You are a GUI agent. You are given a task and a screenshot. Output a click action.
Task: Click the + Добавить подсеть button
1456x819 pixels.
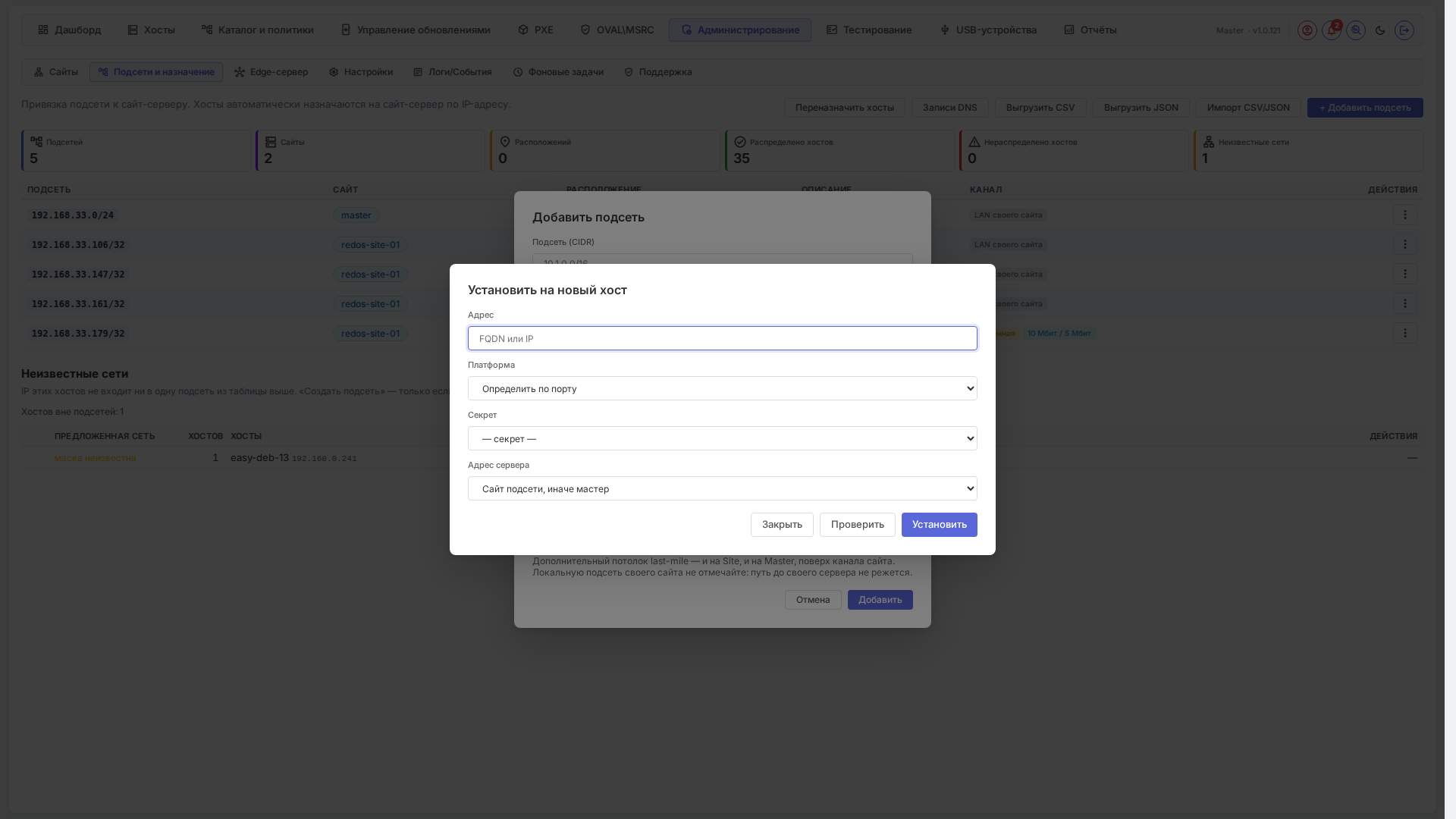click(1365, 108)
